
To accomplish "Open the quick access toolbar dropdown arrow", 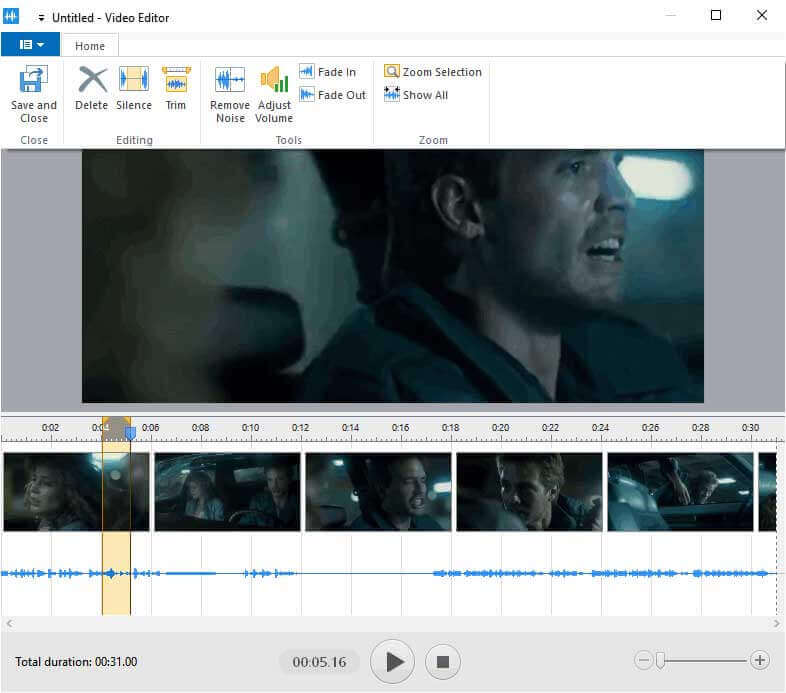I will click(41, 18).
